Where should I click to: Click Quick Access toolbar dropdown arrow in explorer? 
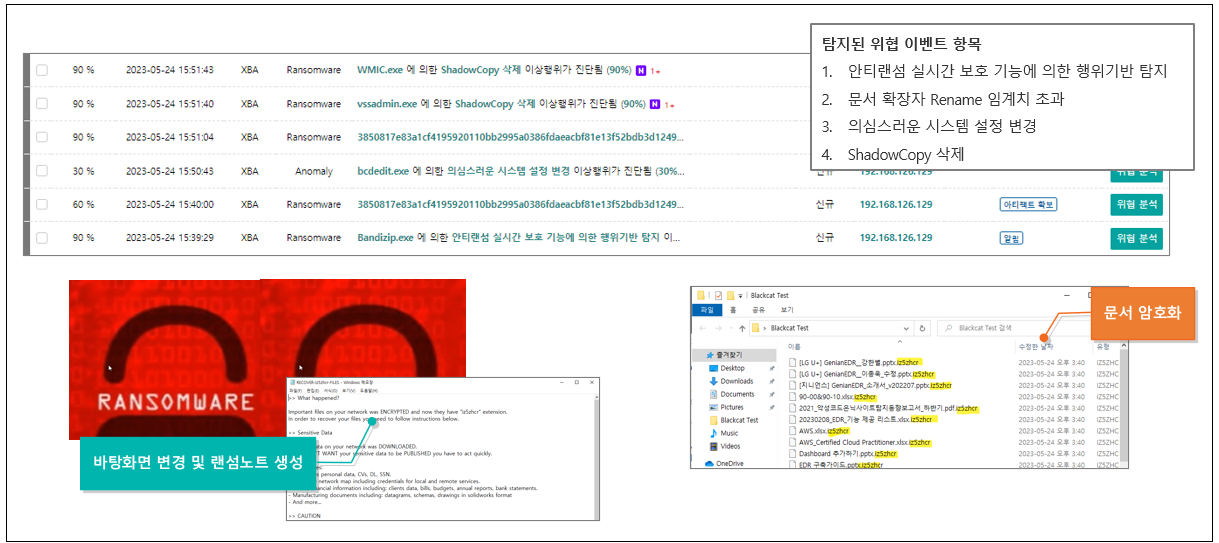[740, 296]
